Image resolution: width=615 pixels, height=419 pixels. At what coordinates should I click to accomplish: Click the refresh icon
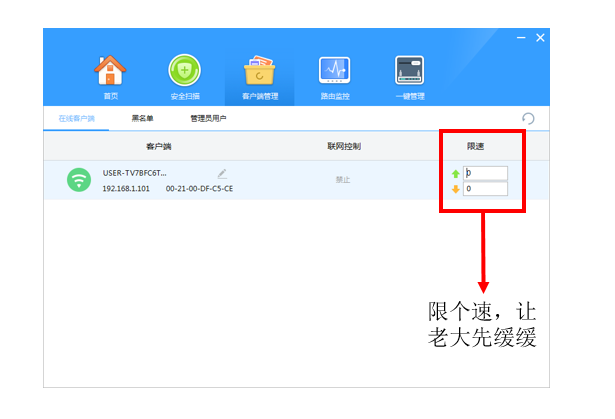528,119
